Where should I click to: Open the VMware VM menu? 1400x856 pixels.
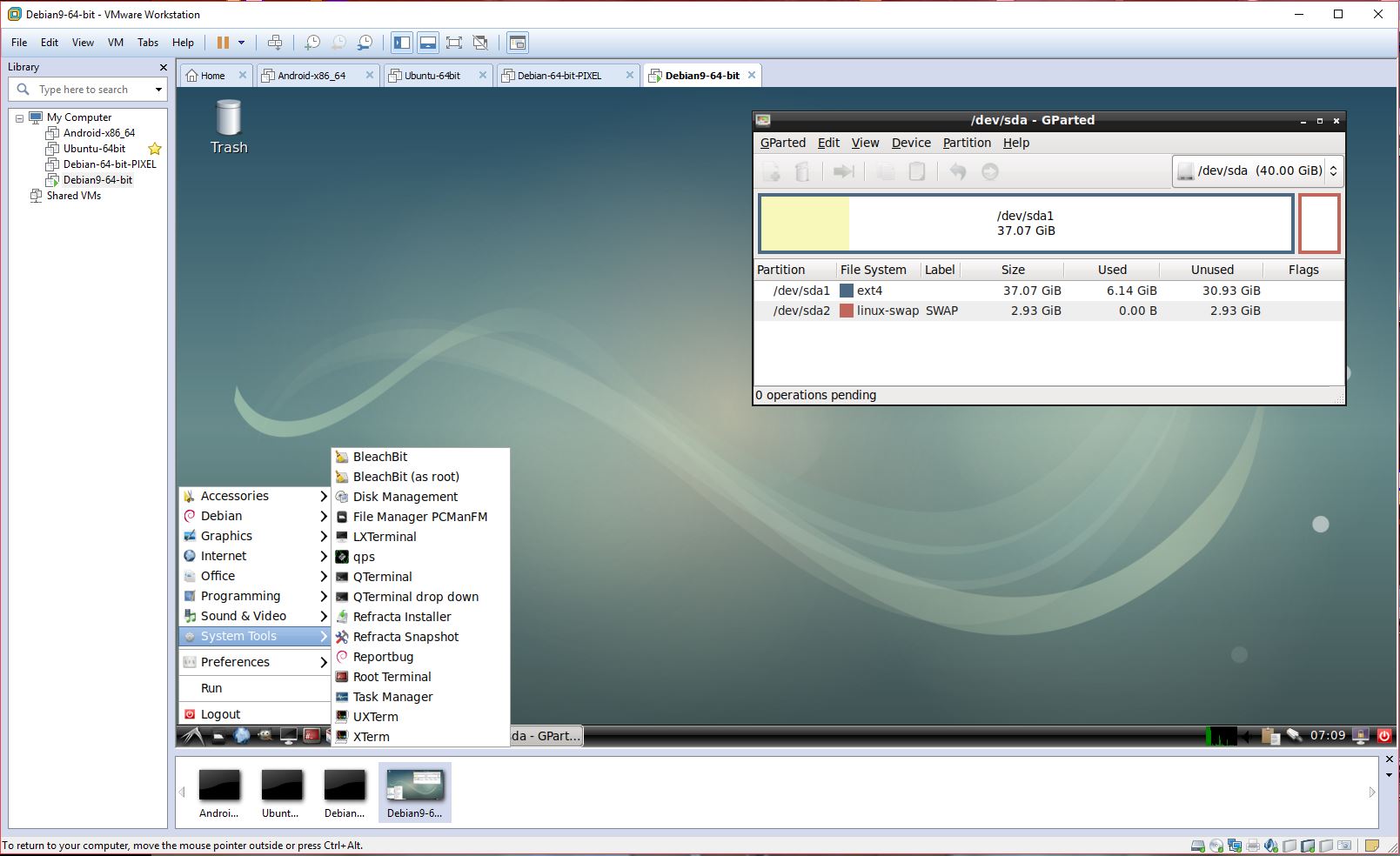point(116,43)
